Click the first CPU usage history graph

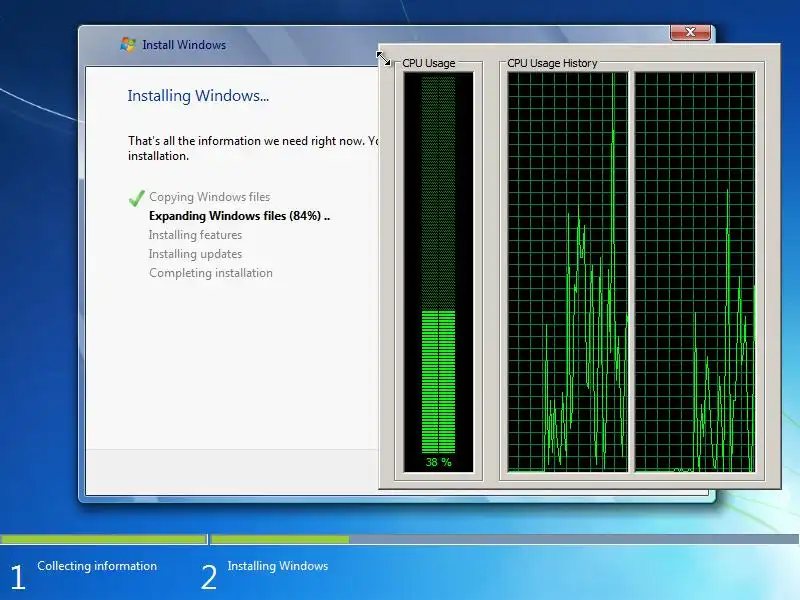[x=568, y=272]
